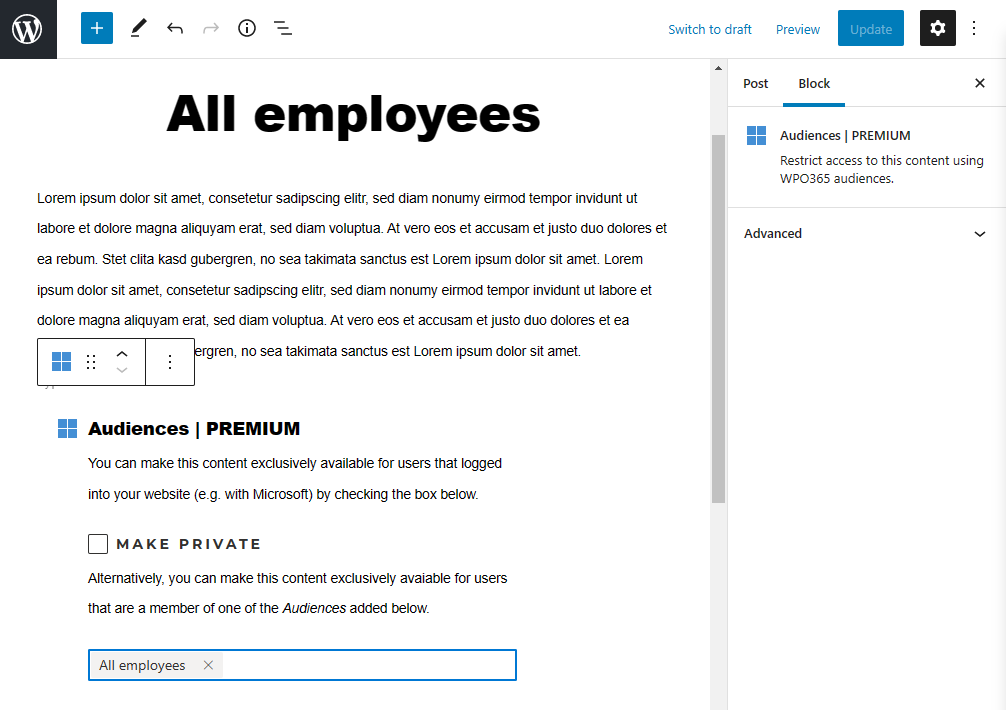Move block up with the chevron arrow
Screen dimensions: 1006x710
[122, 354]
